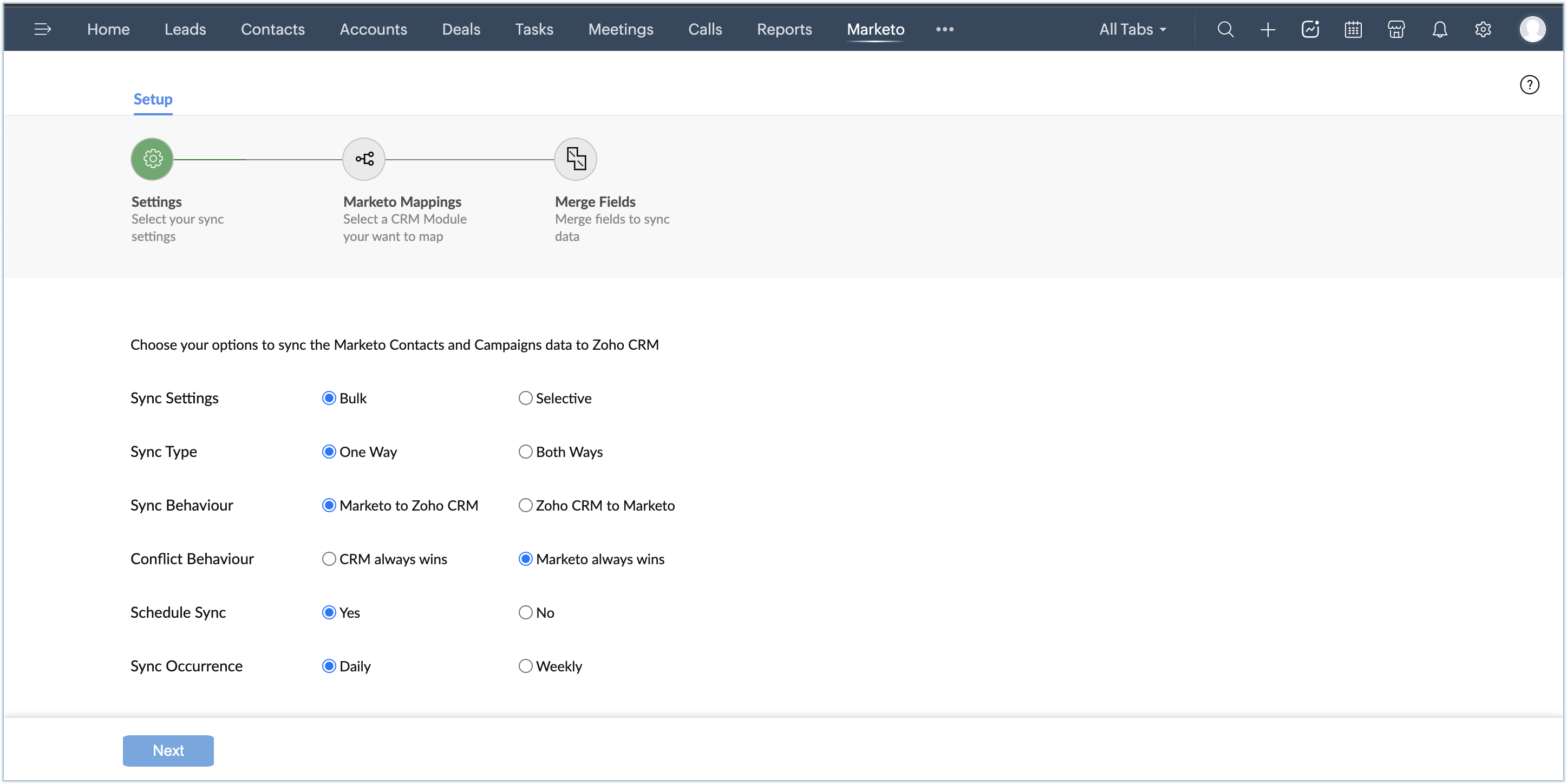The height and width of the screenshot is (784, 1567).
Task: Select CRM always wins conflict option
Action: tap(329, 559)
